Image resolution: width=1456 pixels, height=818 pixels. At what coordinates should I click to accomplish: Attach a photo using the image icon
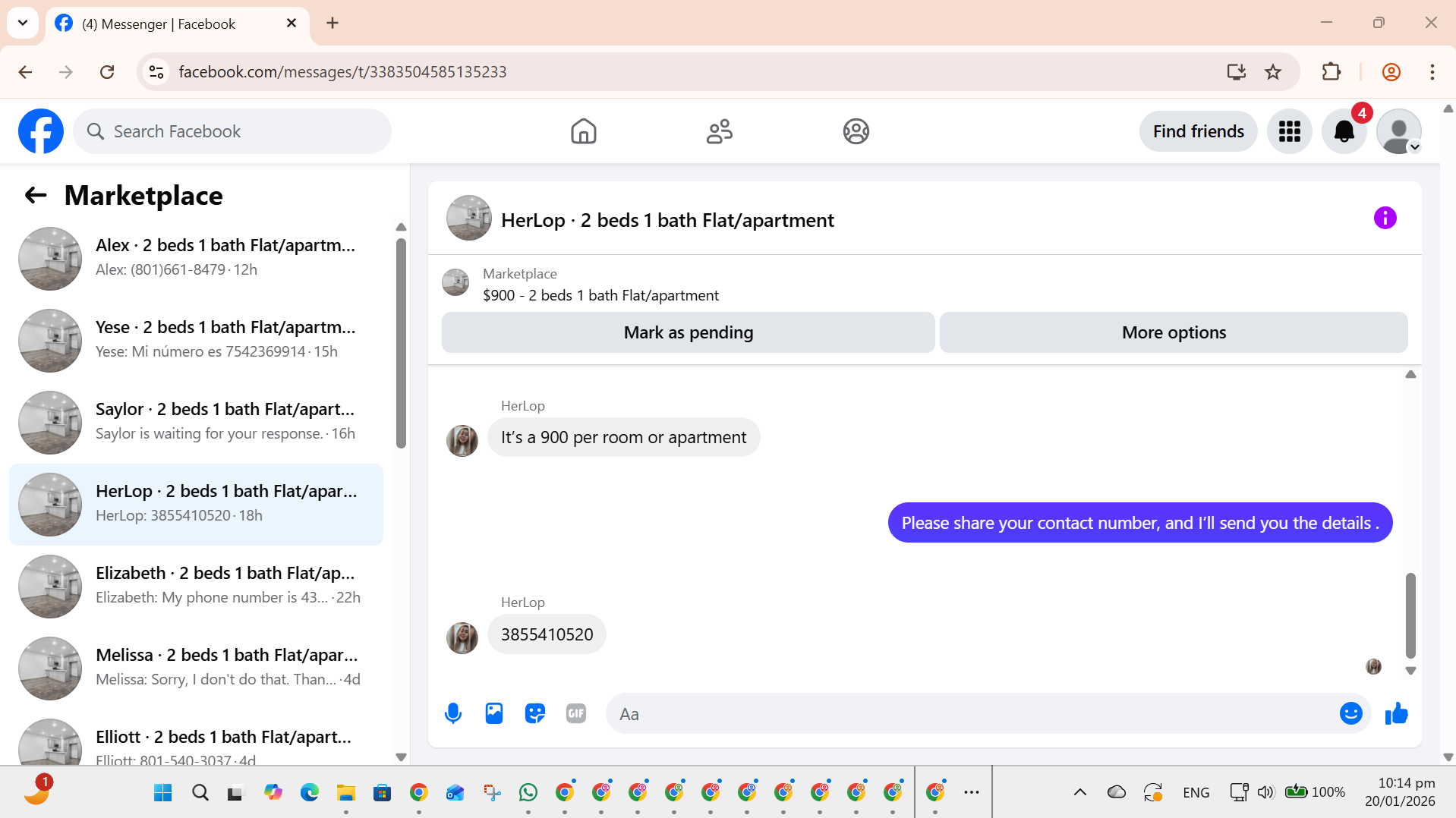pyautogui.click(x=494, y=713)
